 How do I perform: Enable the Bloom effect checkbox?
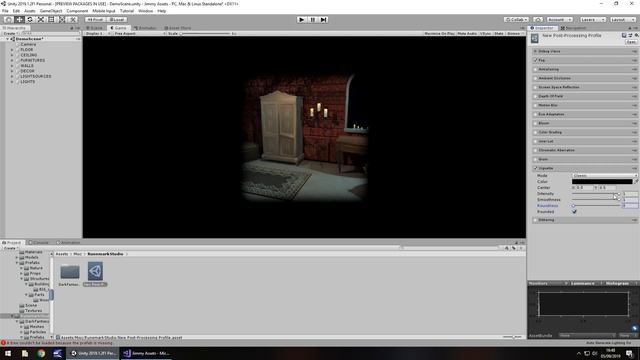535,123
